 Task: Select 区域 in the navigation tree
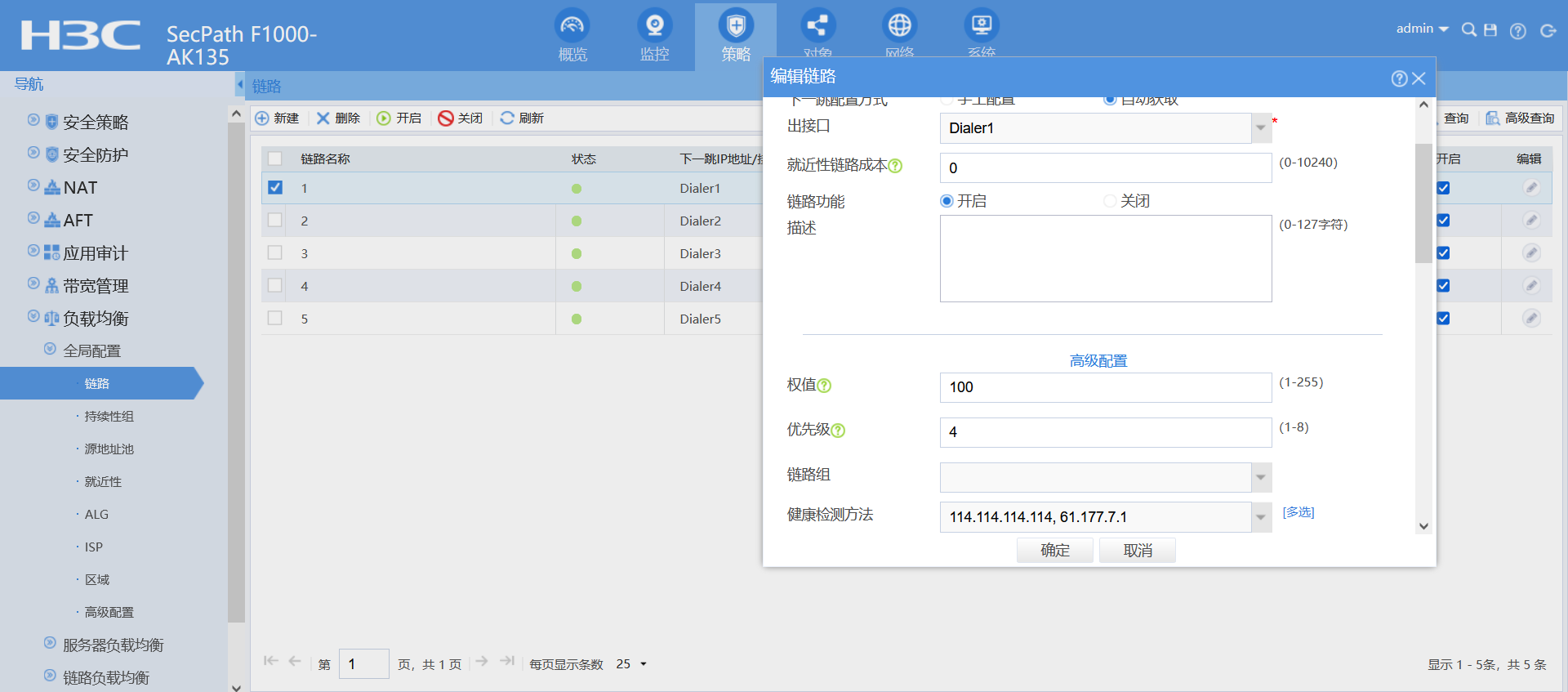tap(97, 580)
